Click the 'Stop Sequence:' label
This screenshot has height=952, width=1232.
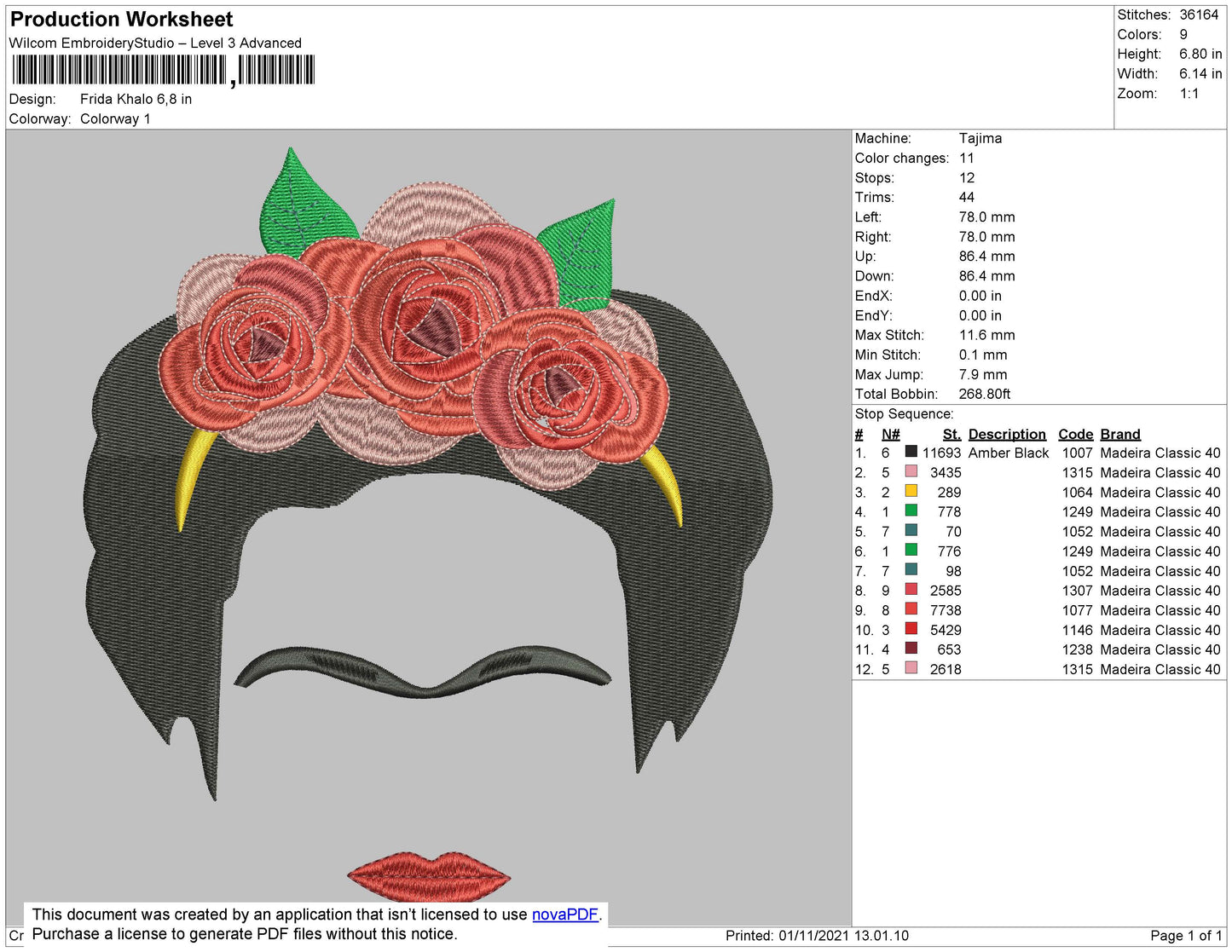(904, 413)
